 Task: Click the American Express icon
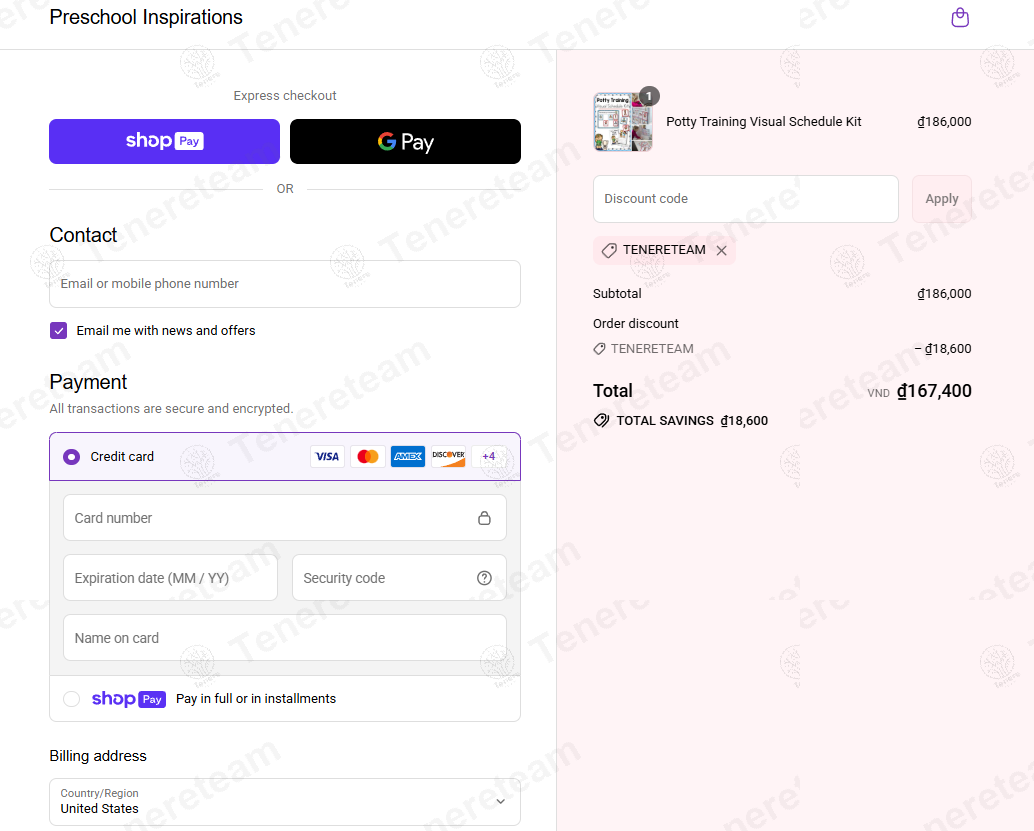click(408, 456)
